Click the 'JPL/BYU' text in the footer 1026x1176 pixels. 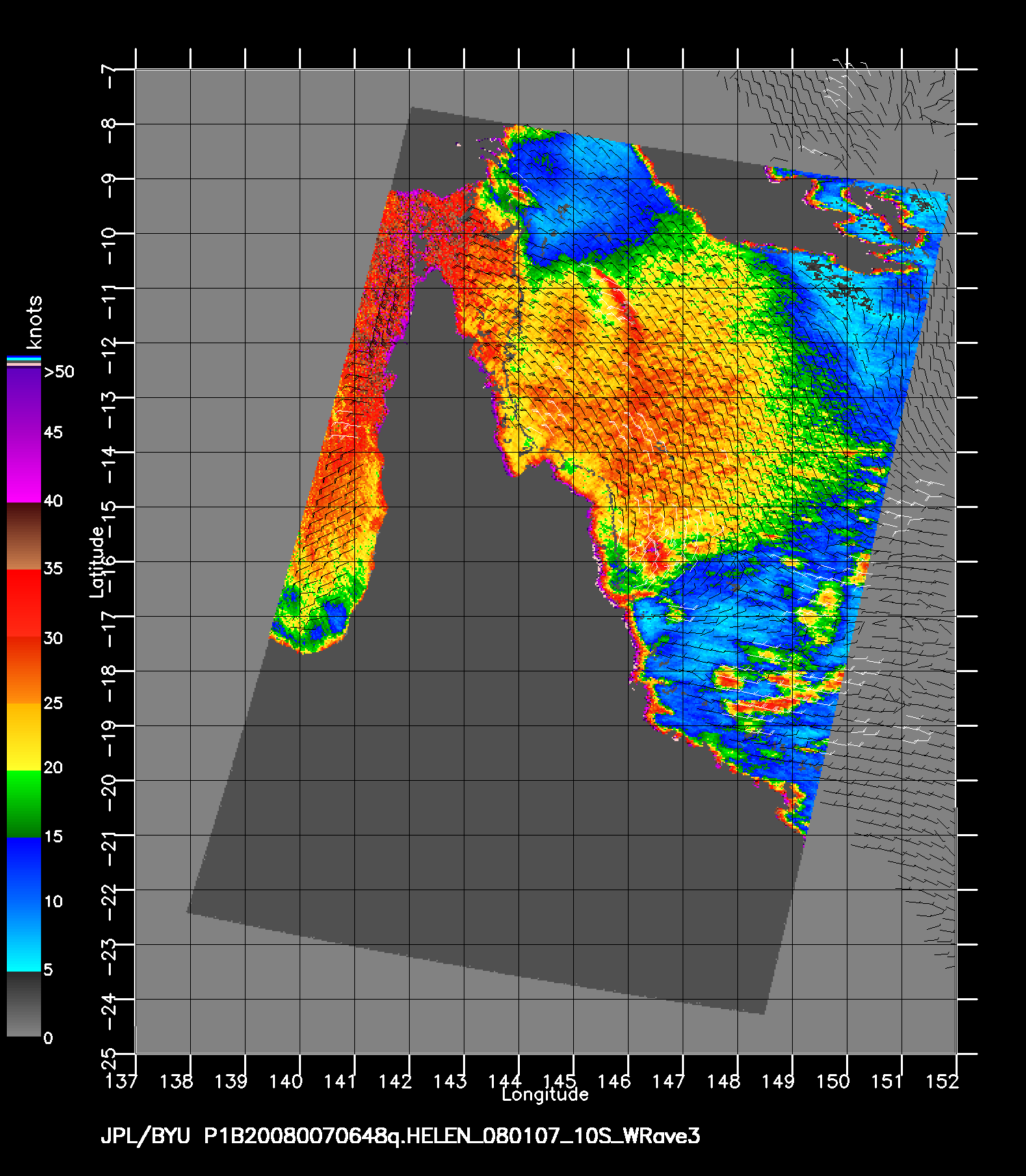pyautogui.click(x=146, y=1136)
